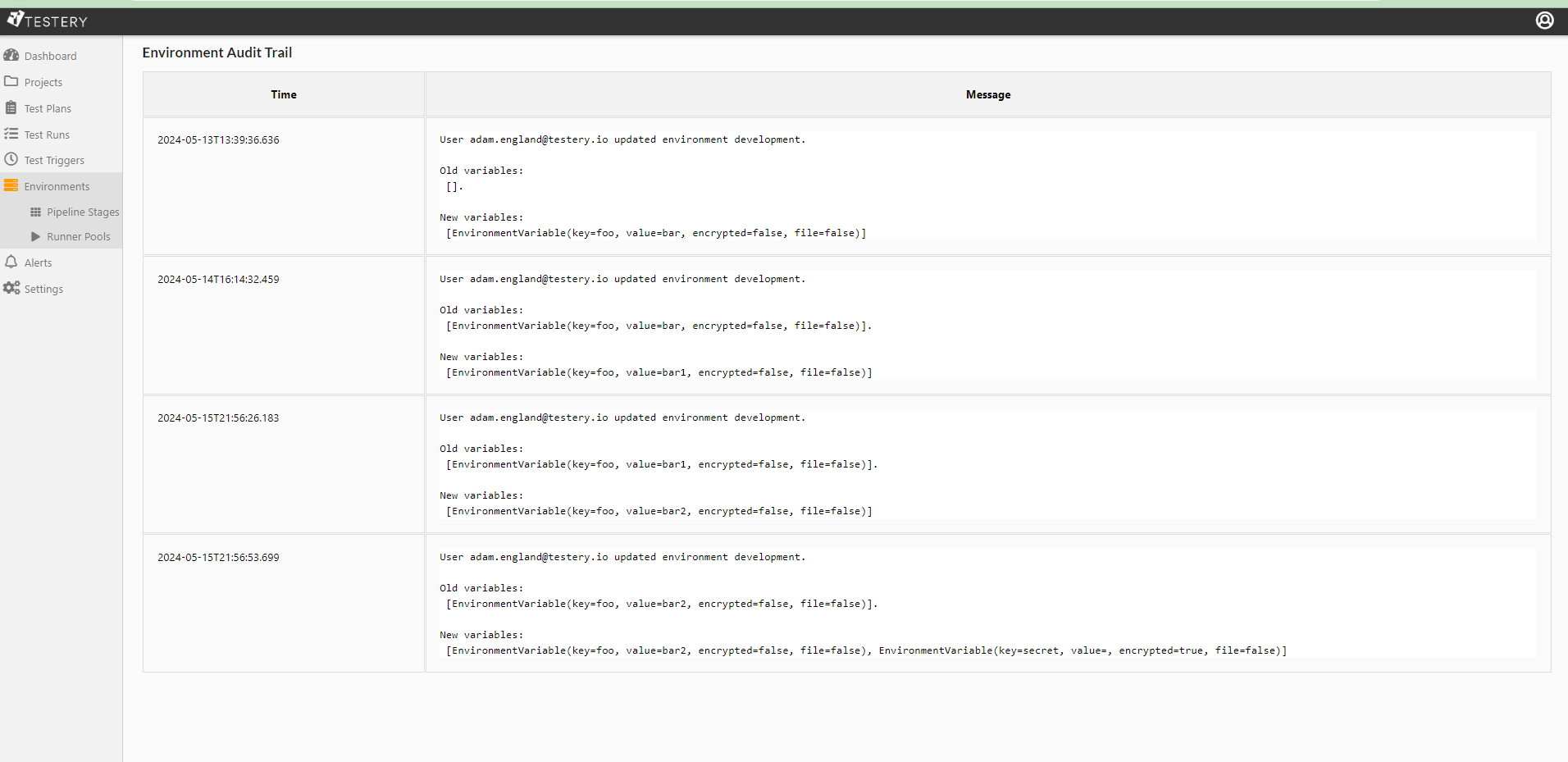The image size is (1568, 762).
Task: Click the Runner Pools play icon
Action: pos(35,236)
